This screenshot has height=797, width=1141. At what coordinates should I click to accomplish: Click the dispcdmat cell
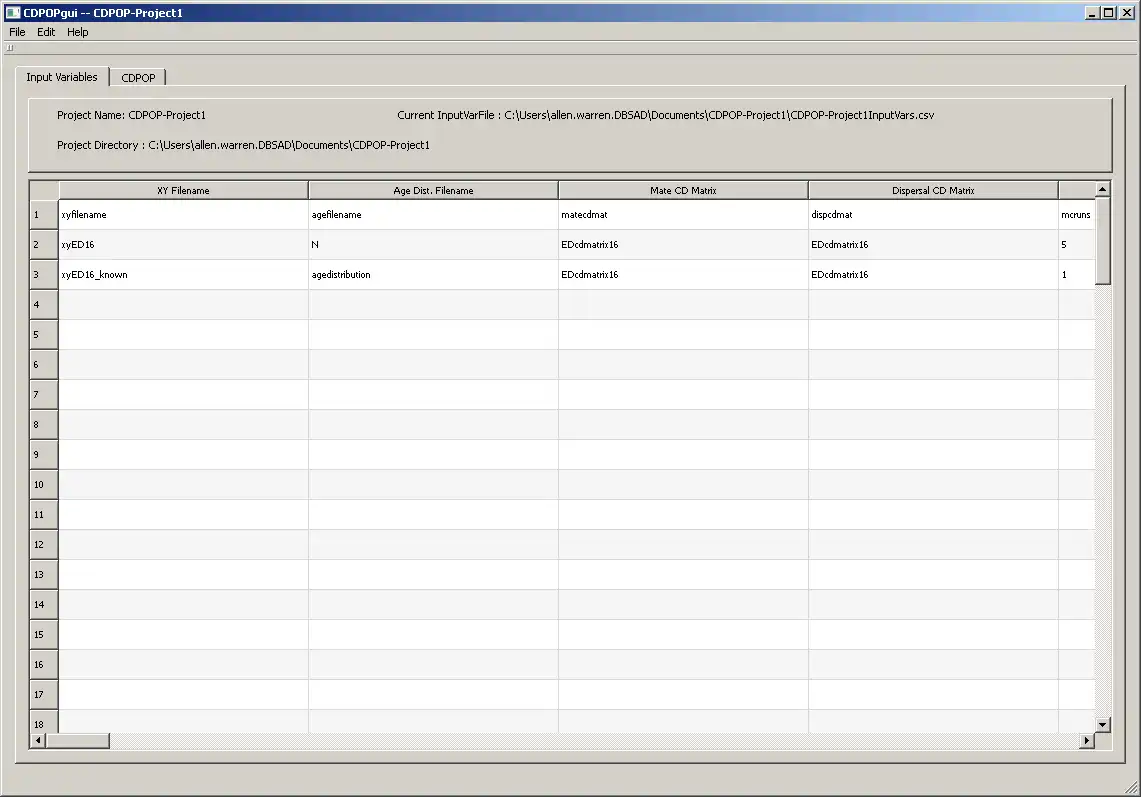934,215
